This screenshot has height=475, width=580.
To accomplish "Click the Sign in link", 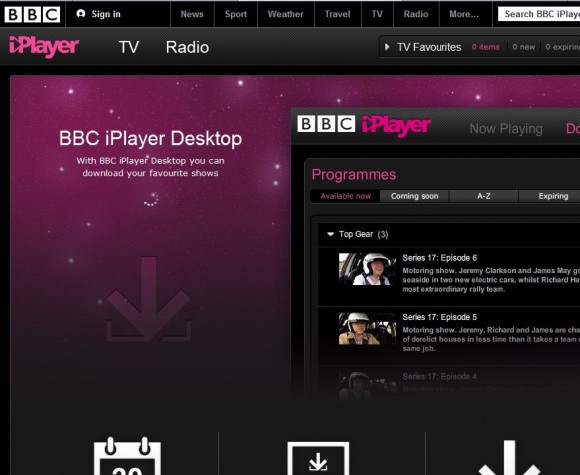I will tap(106, 14).
